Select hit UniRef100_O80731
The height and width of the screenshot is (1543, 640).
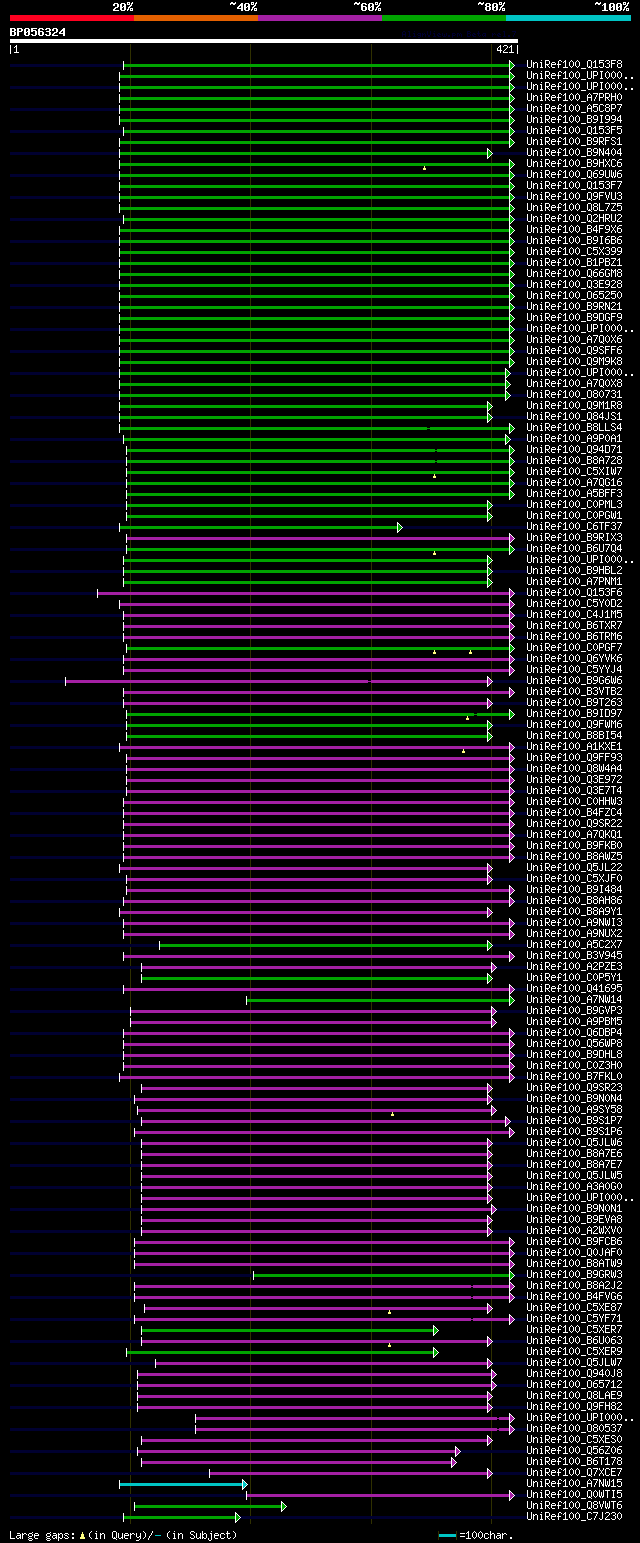(574, 395)
